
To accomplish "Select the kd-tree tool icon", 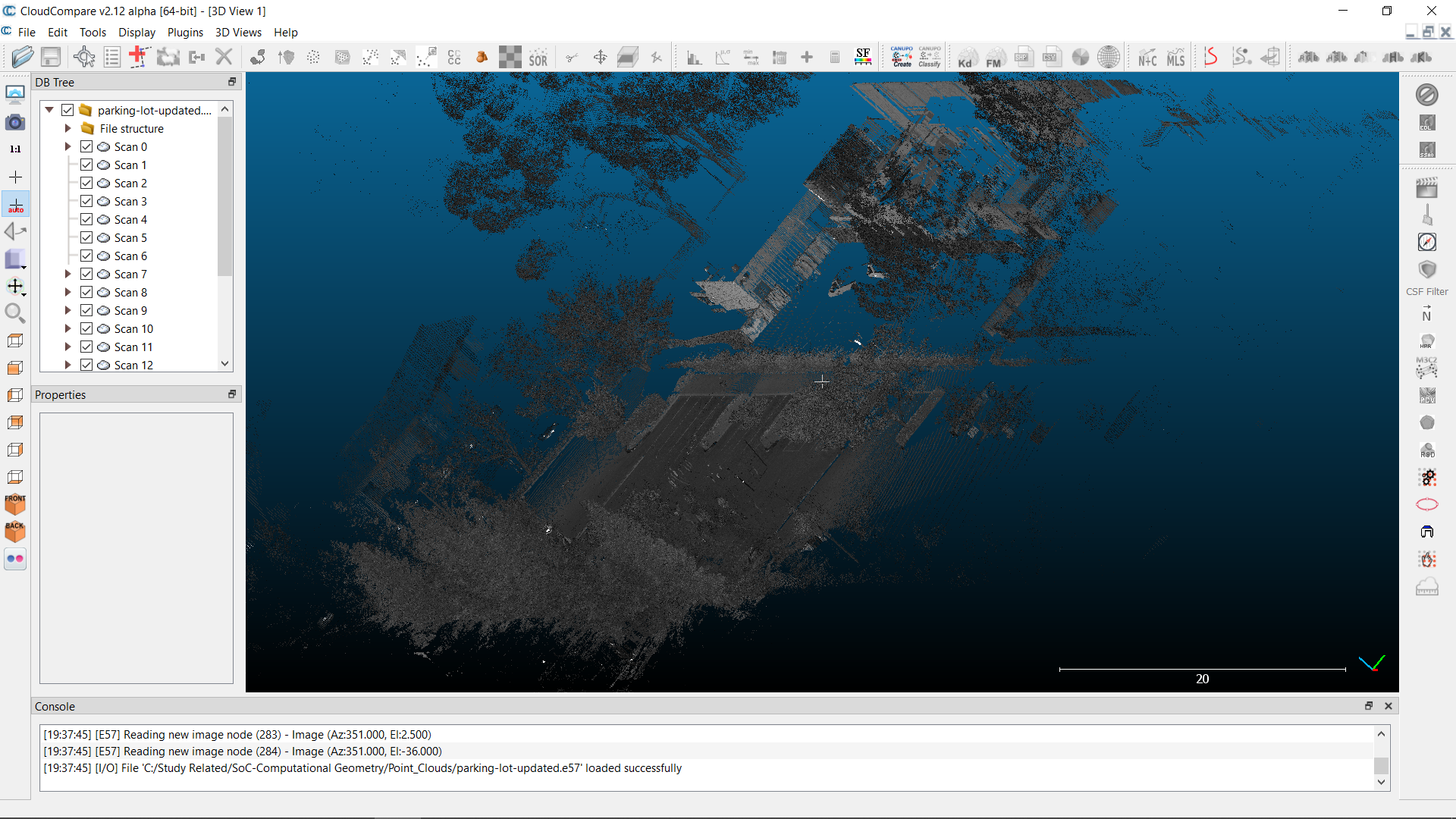I will [x=965, y=57].
